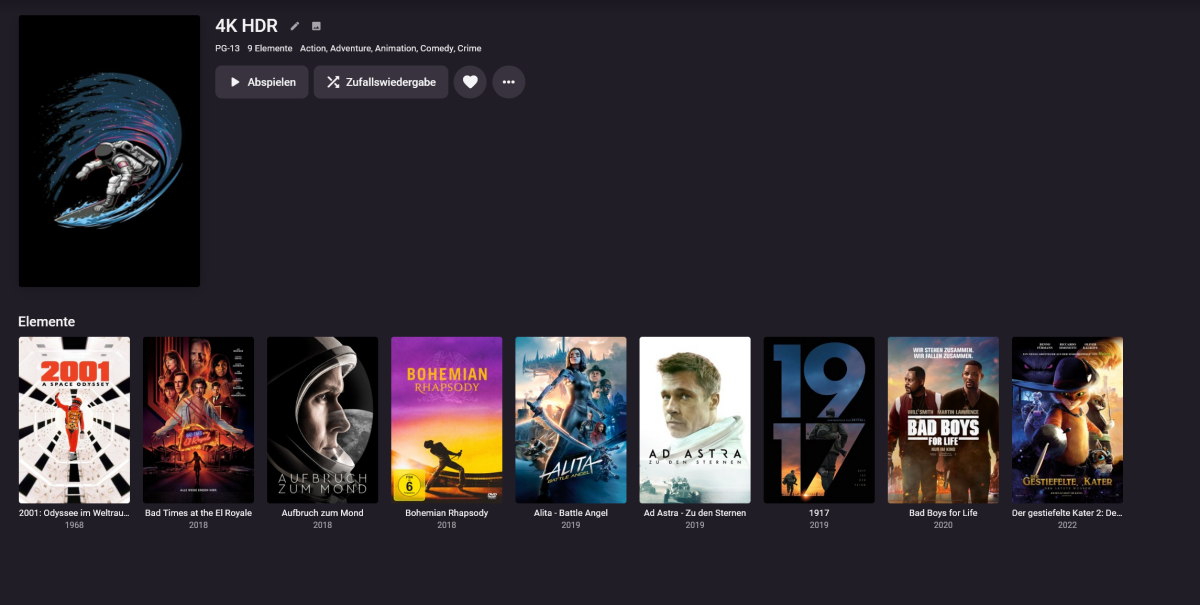This screenshot has width=1200, height=605.
Task: Click the title text 'Alita - Battle Angel'
Action: click(x=571, y=513)
